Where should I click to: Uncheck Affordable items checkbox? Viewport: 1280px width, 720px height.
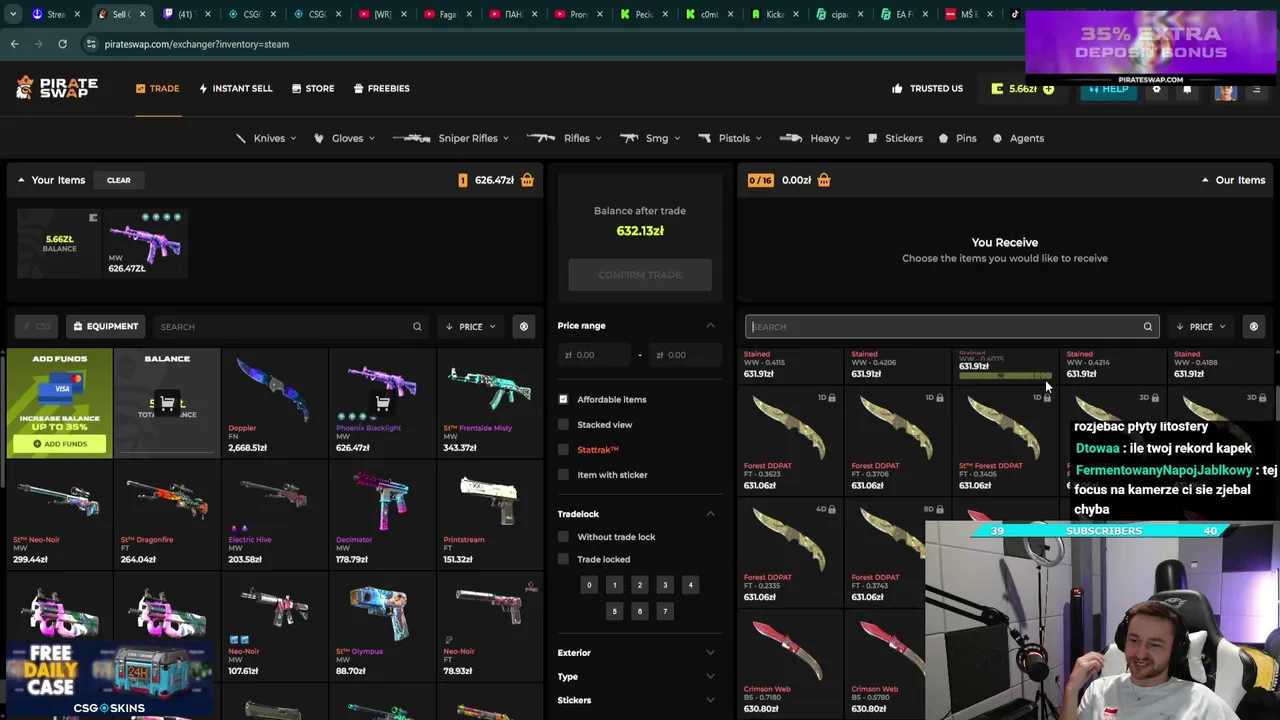point(563,399)
